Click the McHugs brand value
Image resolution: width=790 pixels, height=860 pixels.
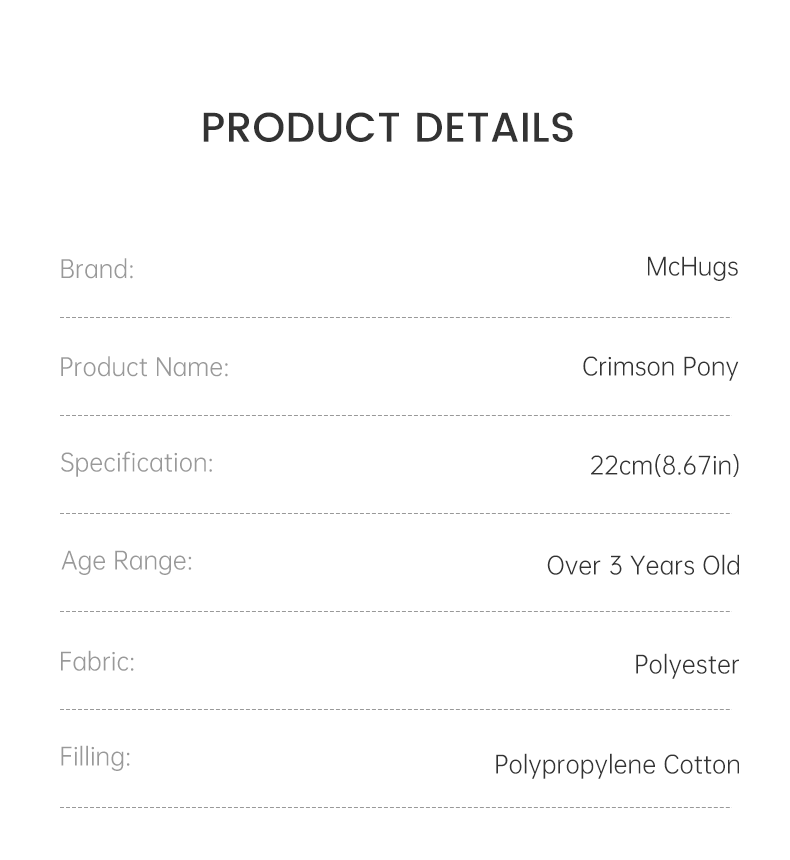(692, 267)
